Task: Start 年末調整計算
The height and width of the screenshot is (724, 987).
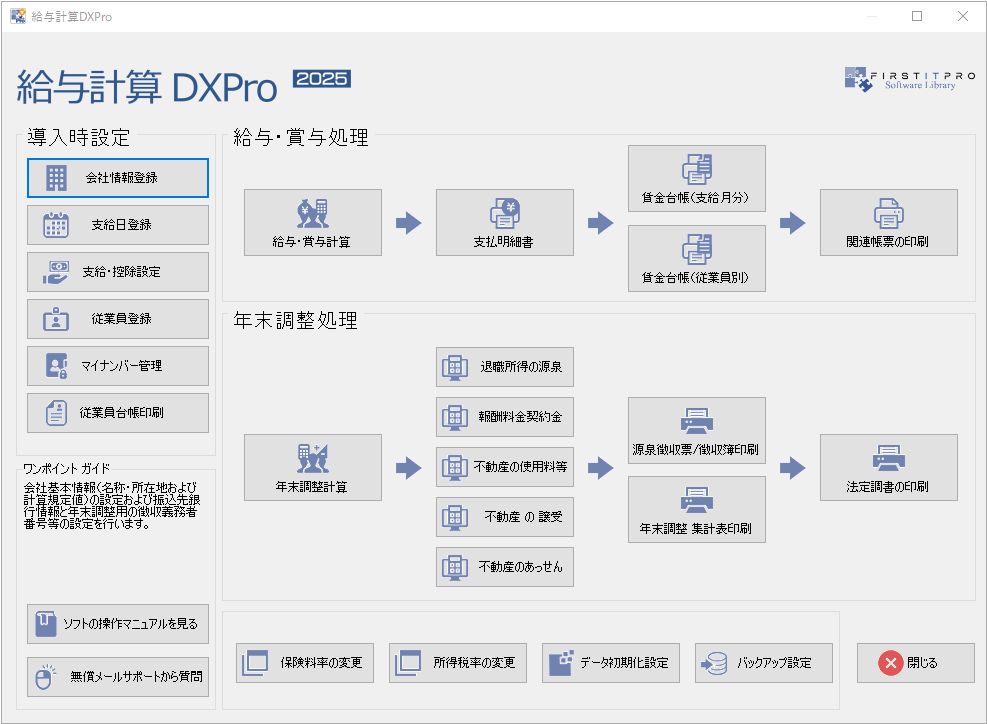Action: (x=313, y=467)
